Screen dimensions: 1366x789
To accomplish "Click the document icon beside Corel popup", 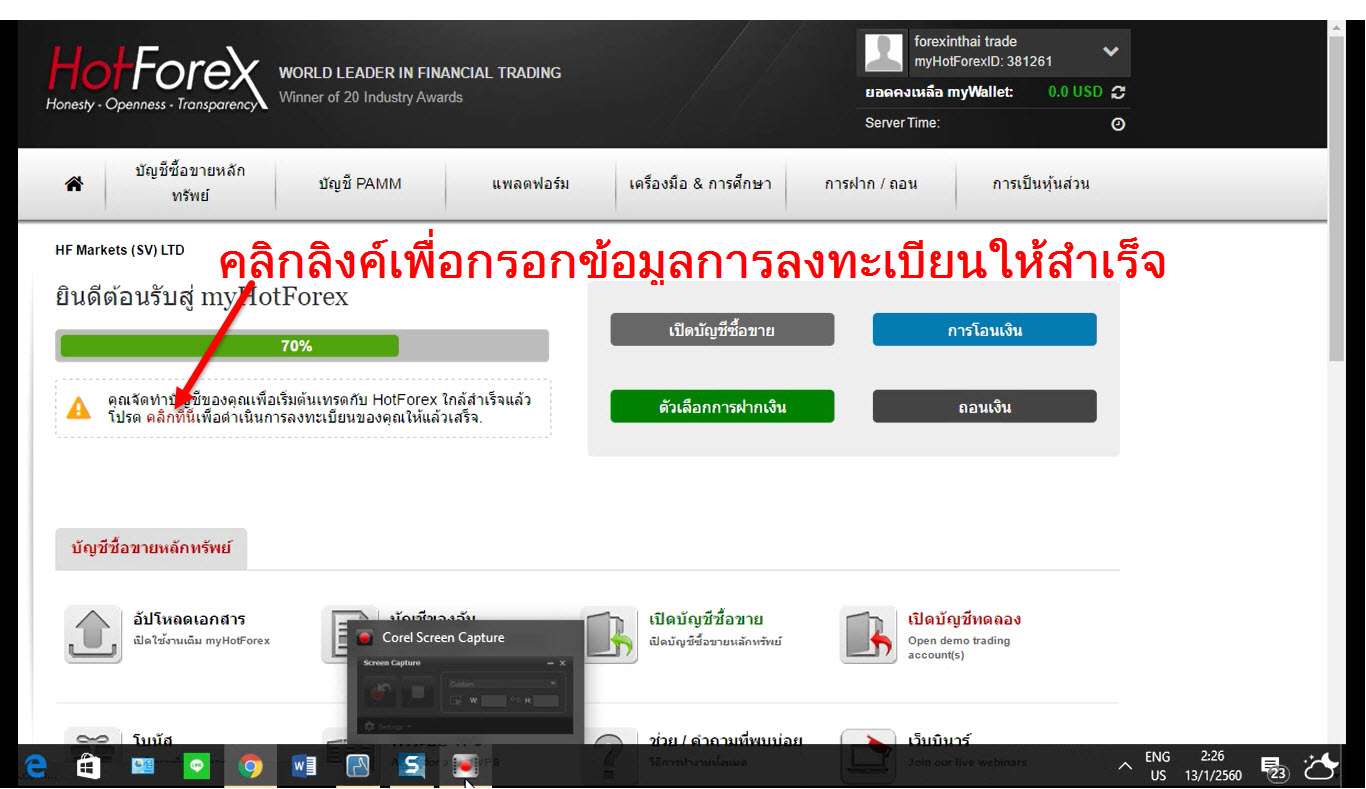I will pos(334,634).
